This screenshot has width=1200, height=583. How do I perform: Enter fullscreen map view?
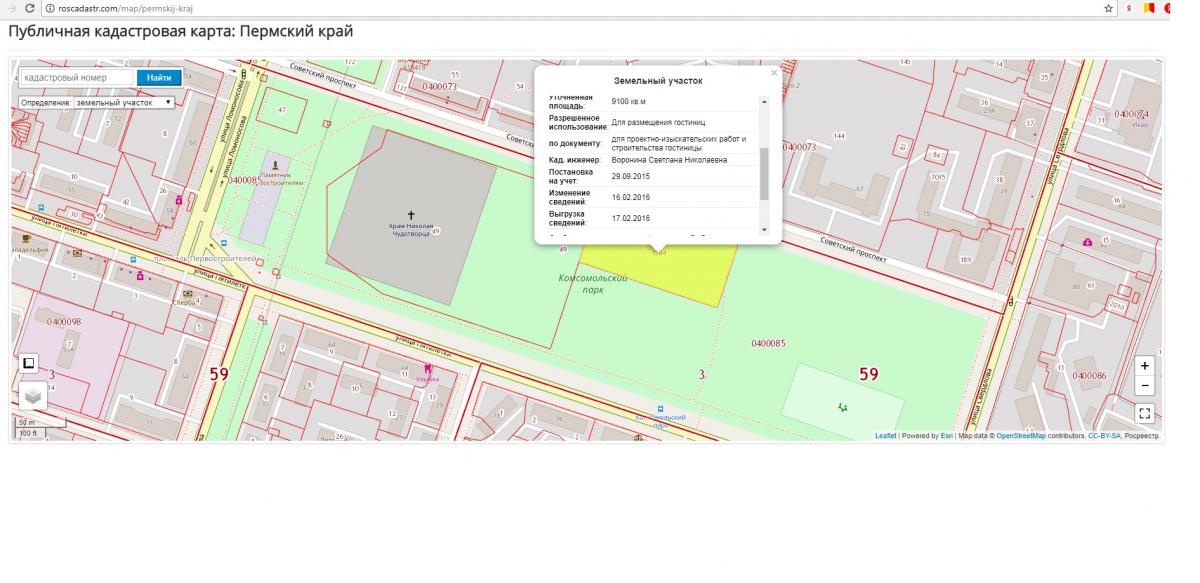coord(1145,413)
